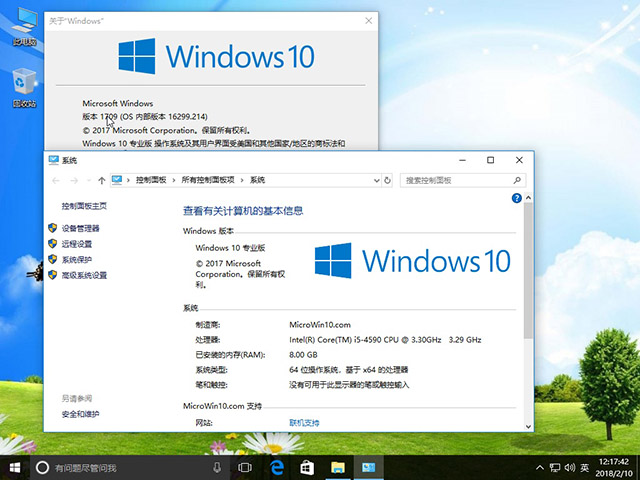
Task: Click the Cortana circle icon
Action: coord(42,468)
